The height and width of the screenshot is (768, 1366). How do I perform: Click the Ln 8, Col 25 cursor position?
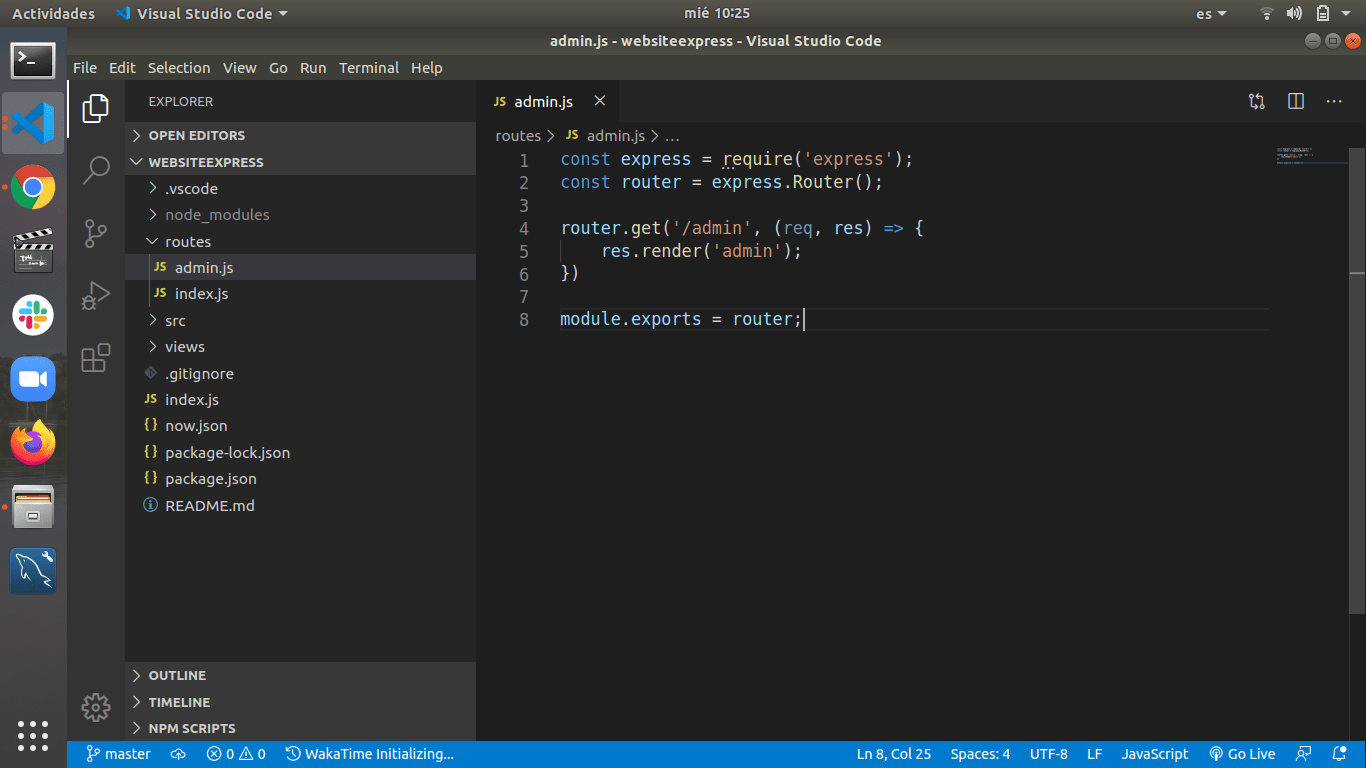point(894,754)
